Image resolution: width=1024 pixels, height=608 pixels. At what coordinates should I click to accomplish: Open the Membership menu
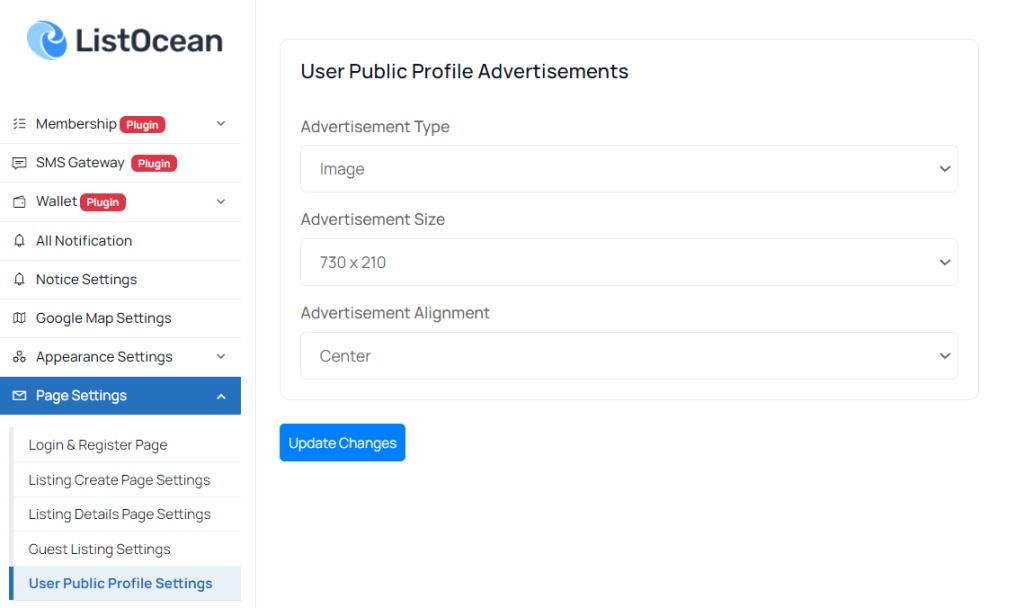[120, 124]
